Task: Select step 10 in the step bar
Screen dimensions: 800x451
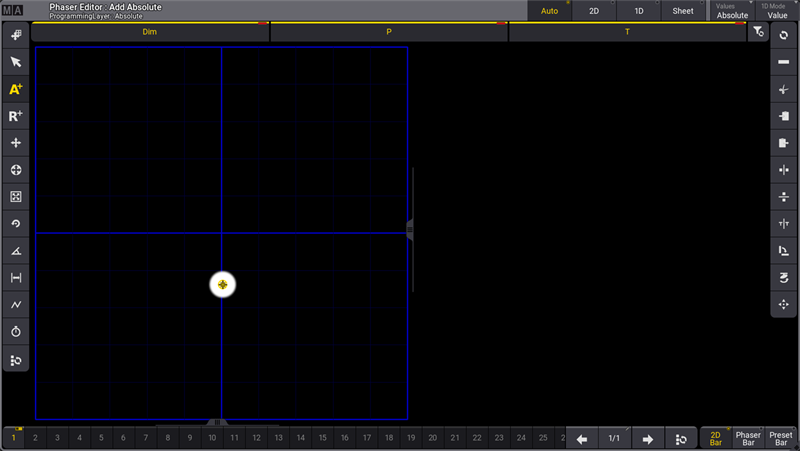Action: [212, 438]
